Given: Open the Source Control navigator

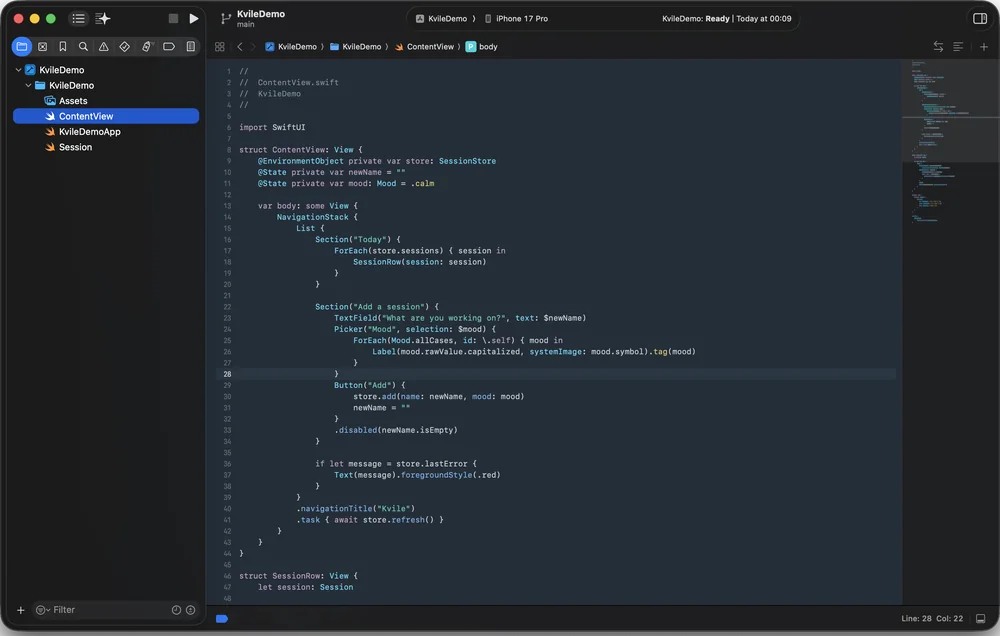Looking at the screenshot, I should pos(43,47).
